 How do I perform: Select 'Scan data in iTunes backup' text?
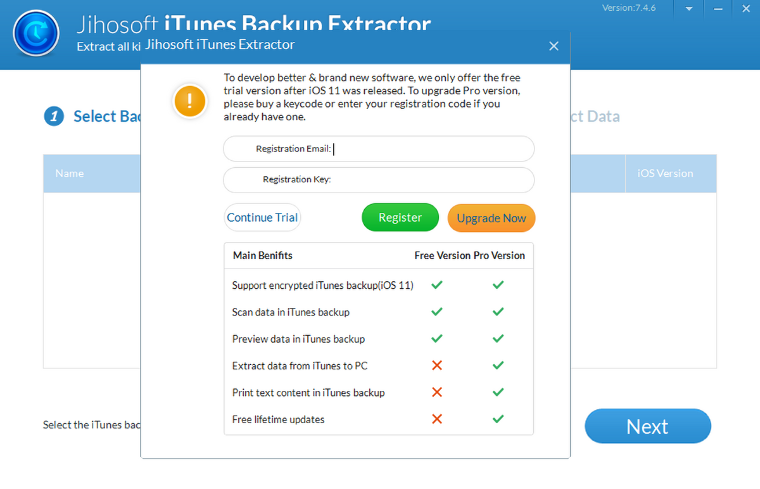coord(291,312)
